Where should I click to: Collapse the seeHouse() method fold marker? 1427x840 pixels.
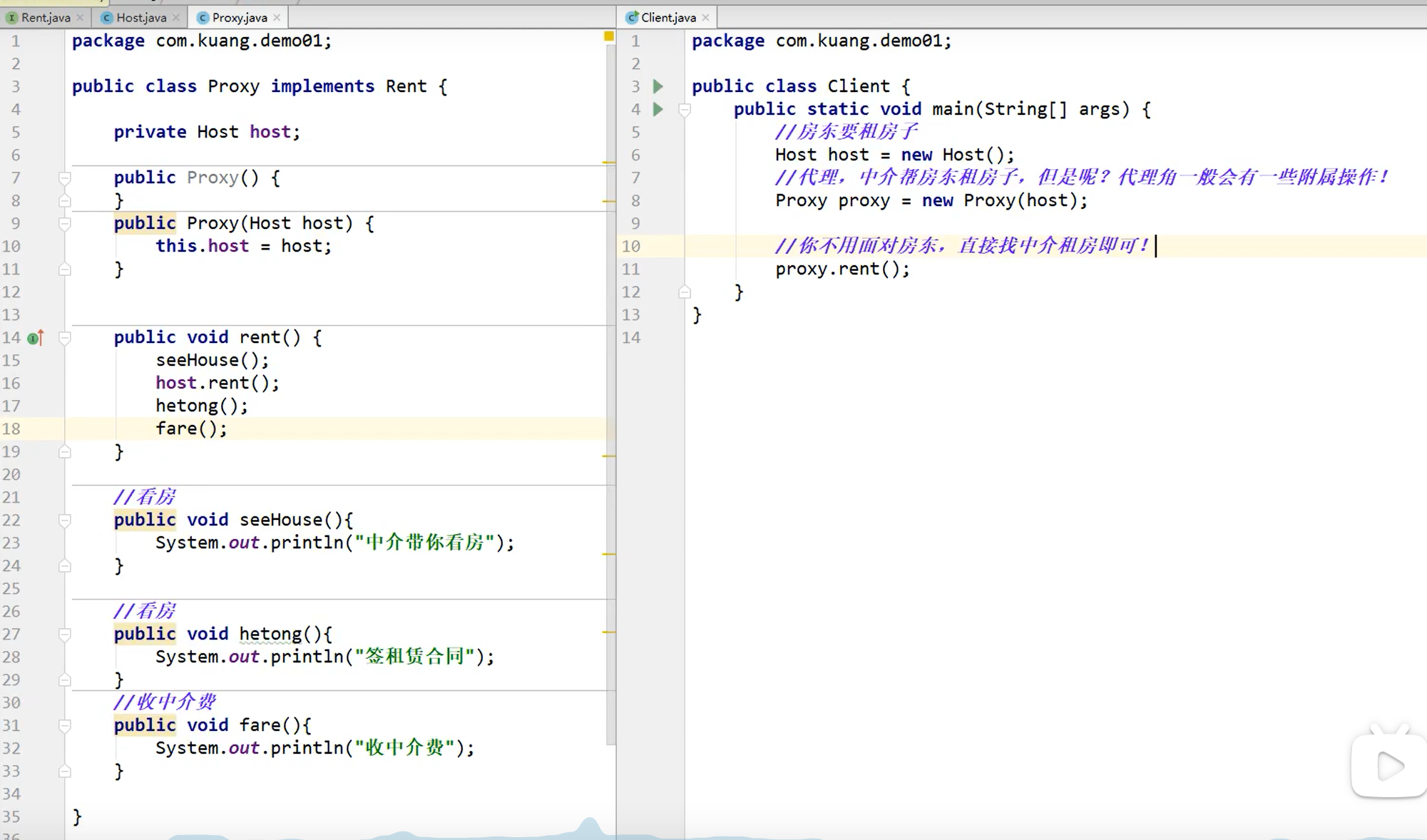[x=65, y=520]
